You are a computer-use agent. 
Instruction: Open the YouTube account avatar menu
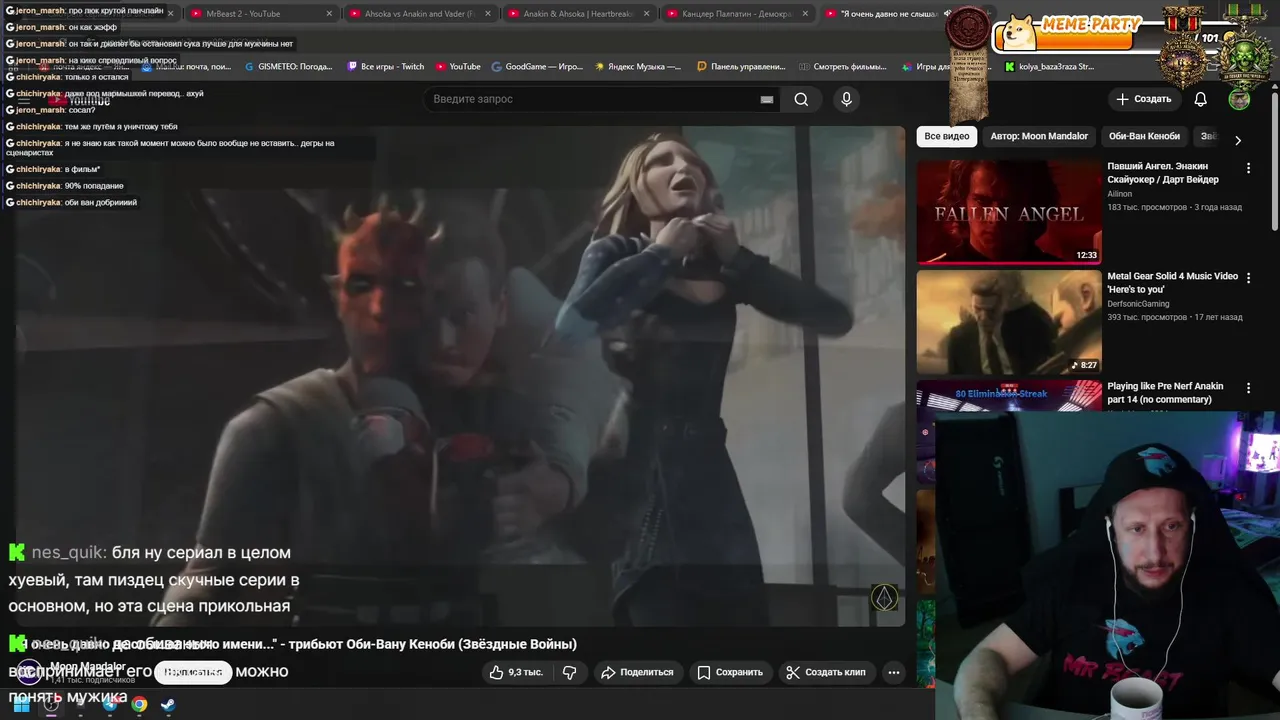[x=1239, y=99]
